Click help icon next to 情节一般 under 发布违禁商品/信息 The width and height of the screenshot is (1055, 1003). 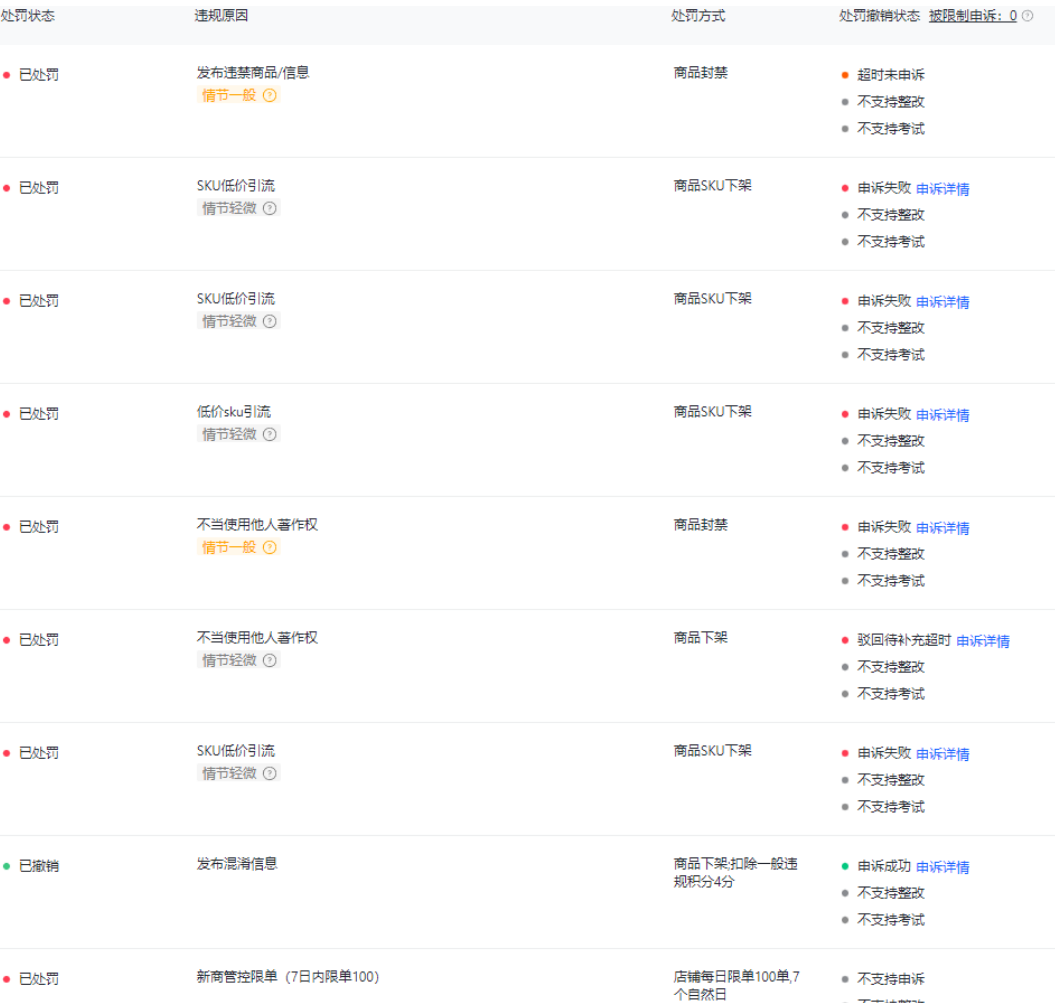click(269, 96)
